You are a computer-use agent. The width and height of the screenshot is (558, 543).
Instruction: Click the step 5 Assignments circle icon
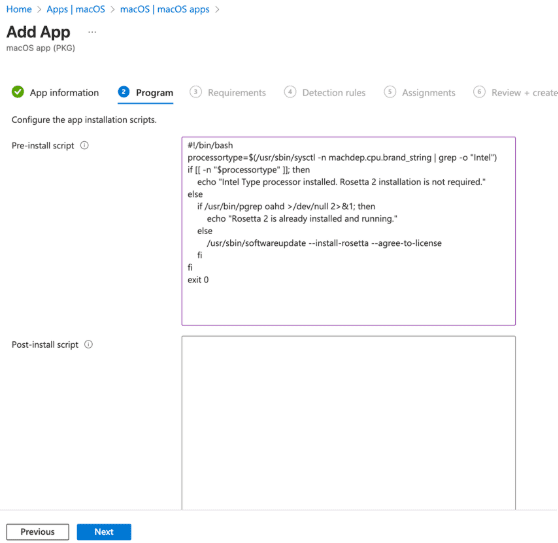390,92
